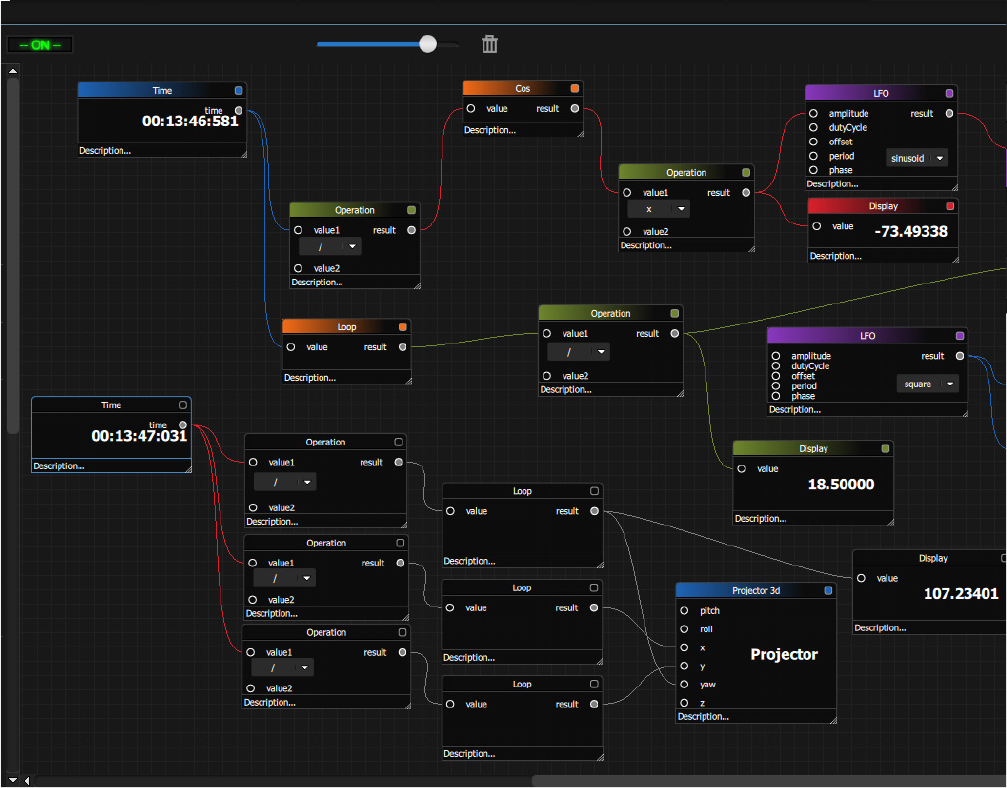The image size is (1007, 788).
Task: Click the dutyCycle port of the sinusoid LFO
Action: (813, 127)
